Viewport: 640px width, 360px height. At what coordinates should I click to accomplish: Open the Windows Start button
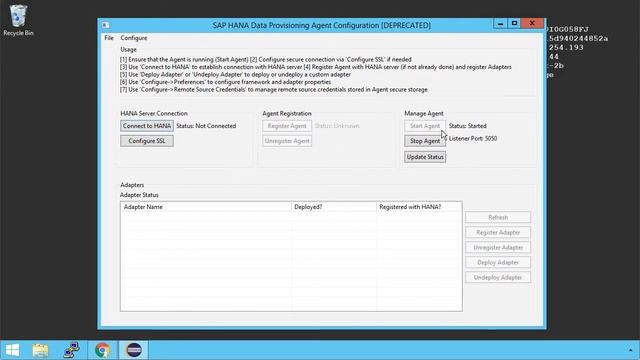point(12,350)
